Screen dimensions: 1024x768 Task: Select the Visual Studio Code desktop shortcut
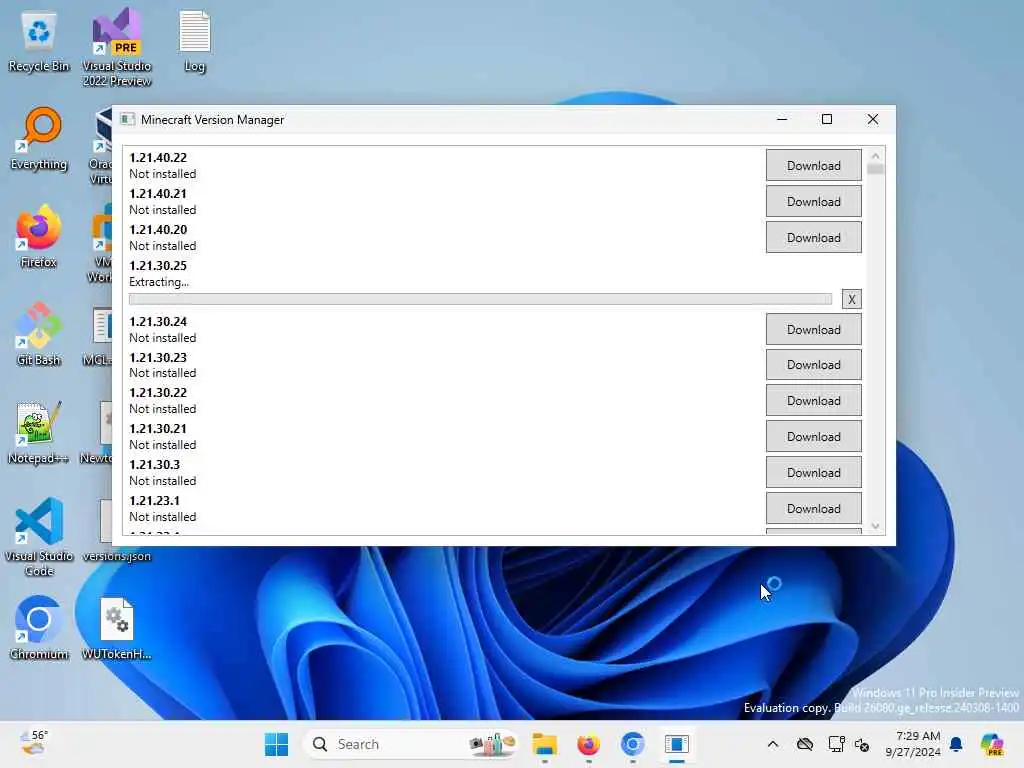click(39, 537)
